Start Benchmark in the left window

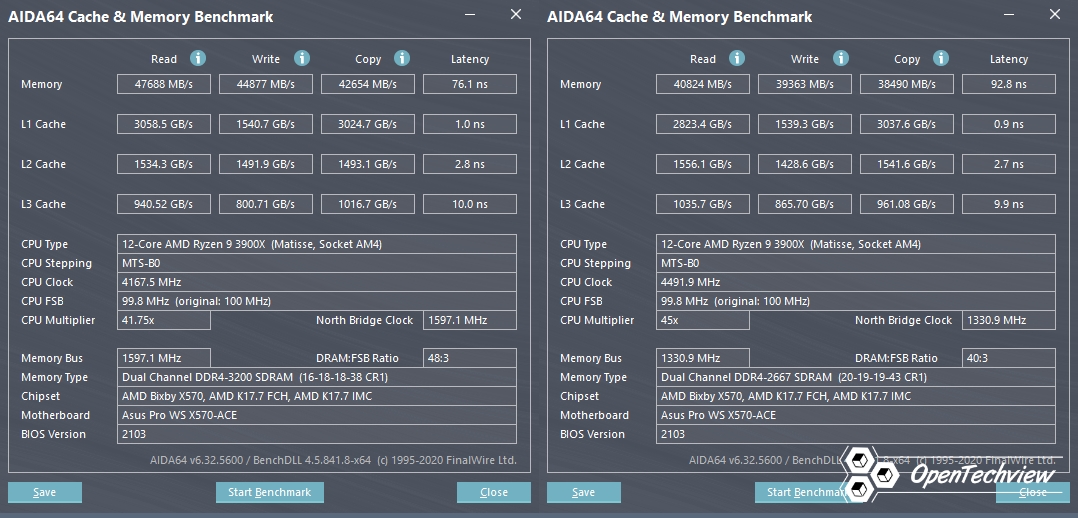coord(270,493)
